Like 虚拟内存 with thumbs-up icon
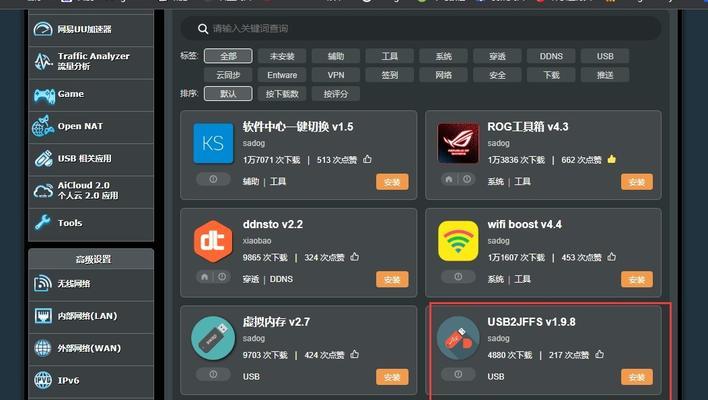 pyautogui.click(x=354, y=354)
